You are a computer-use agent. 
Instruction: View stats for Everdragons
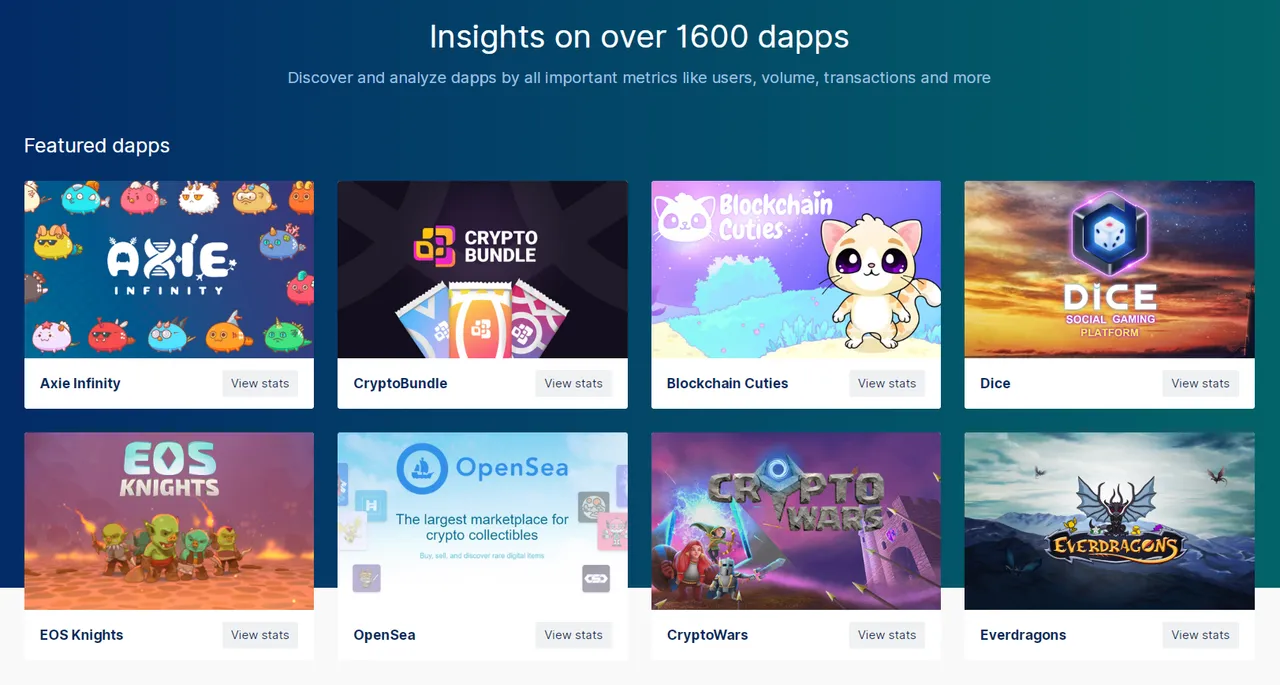click(x=1200, y=635)
